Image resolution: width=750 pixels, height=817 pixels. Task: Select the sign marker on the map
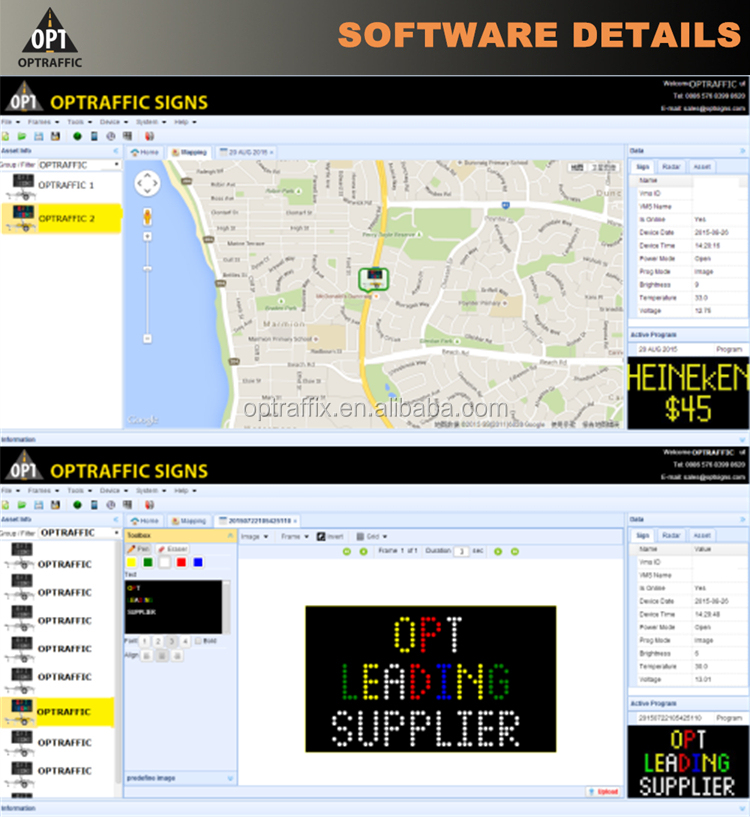point(374,277)
